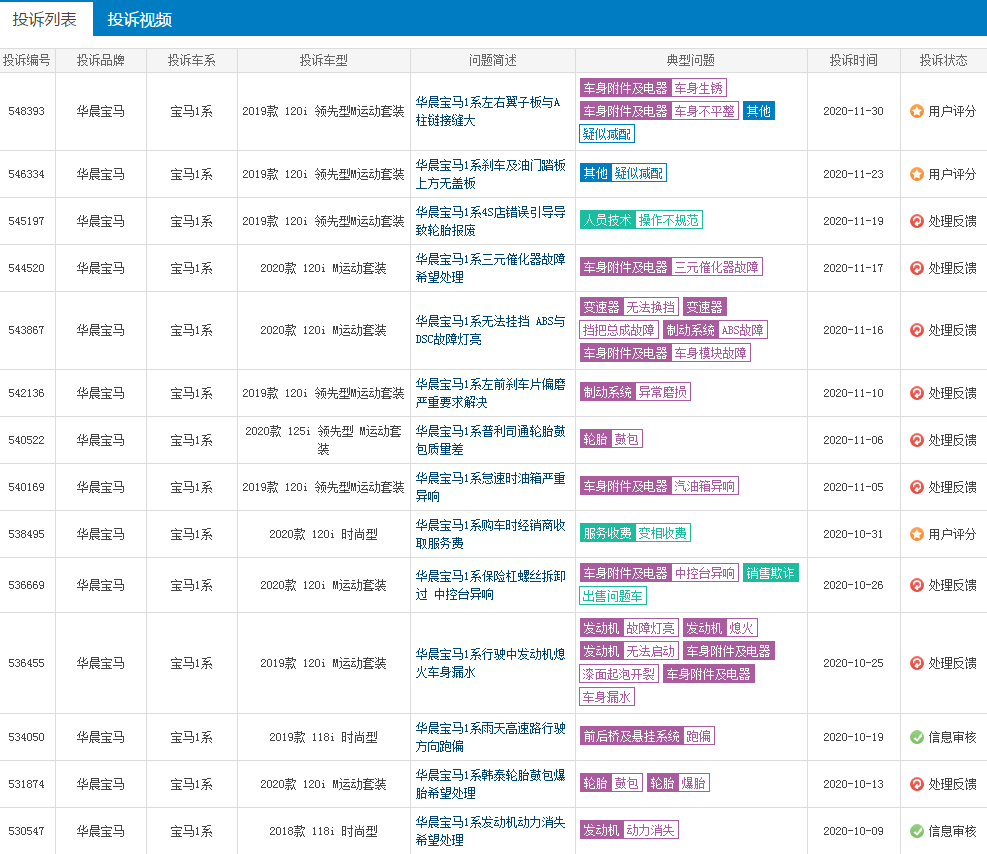987x854 pixels.
Task: Open complaint 无法挂挡 ABS与DSC故障灯亮
Action: 491,330
